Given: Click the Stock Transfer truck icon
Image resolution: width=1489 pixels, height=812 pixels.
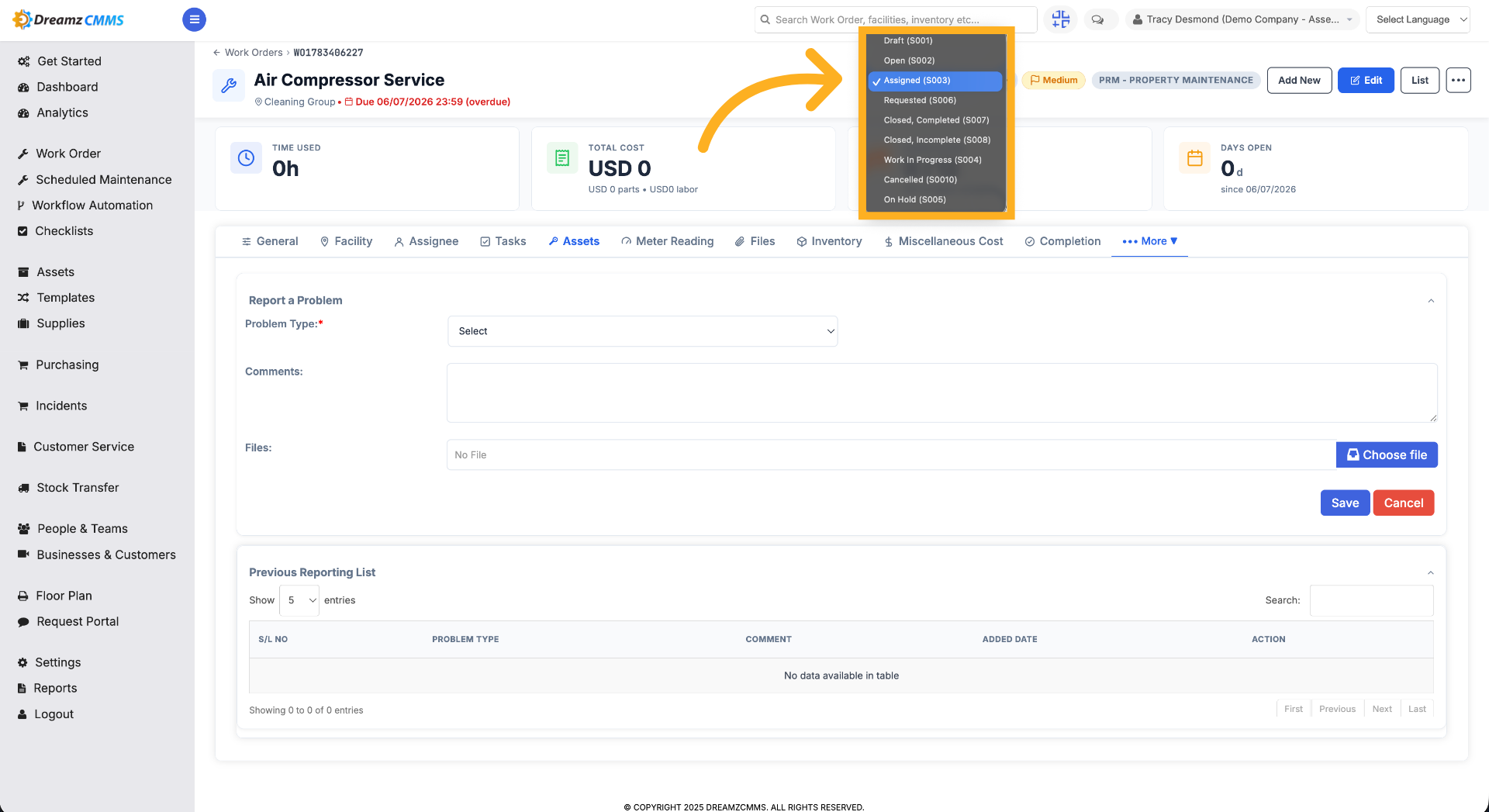Looking at the screenshot, I should [23, 488].
